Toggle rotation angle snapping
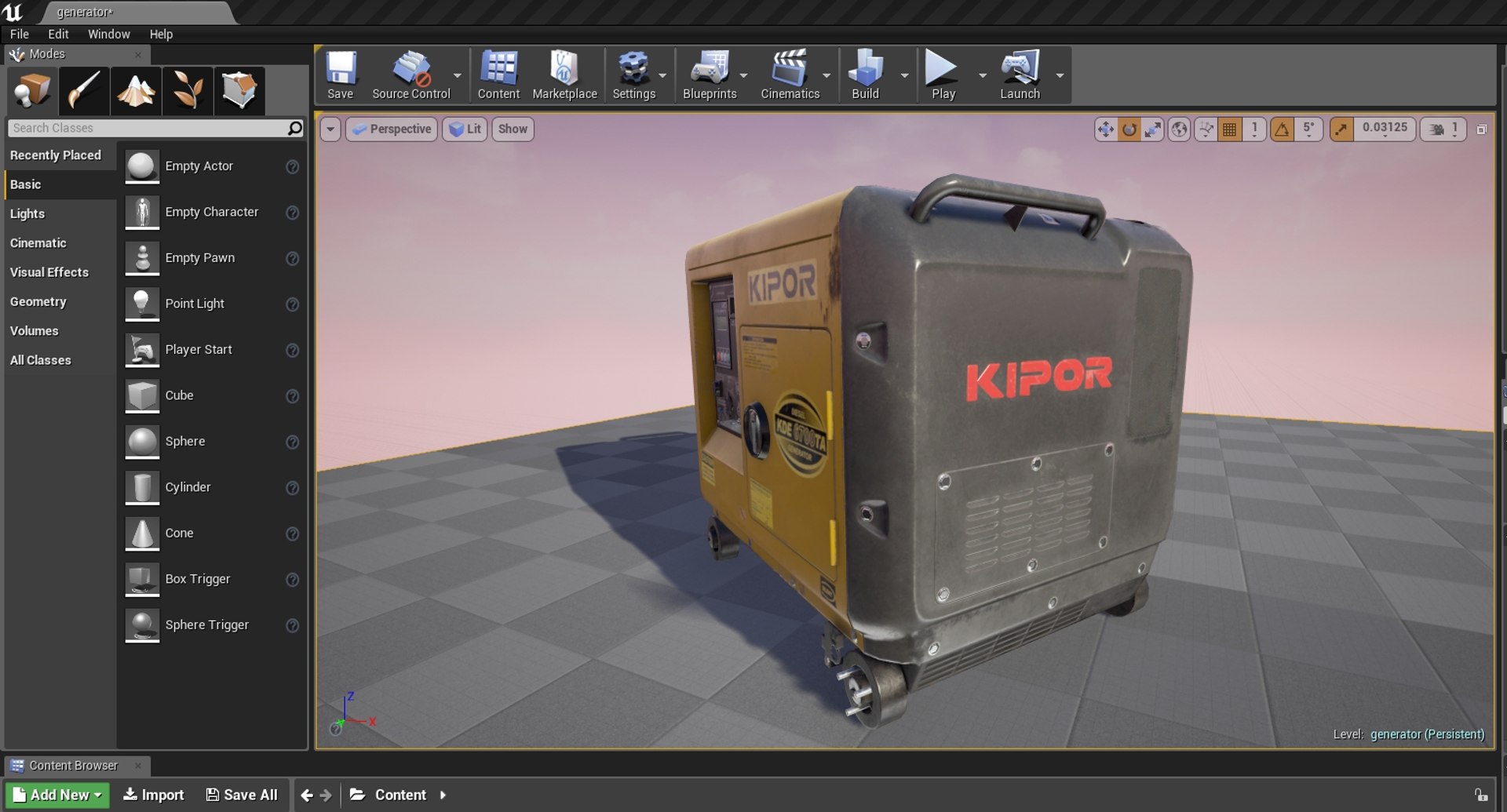This screenshot has width=1507, height=812. 1282,129
